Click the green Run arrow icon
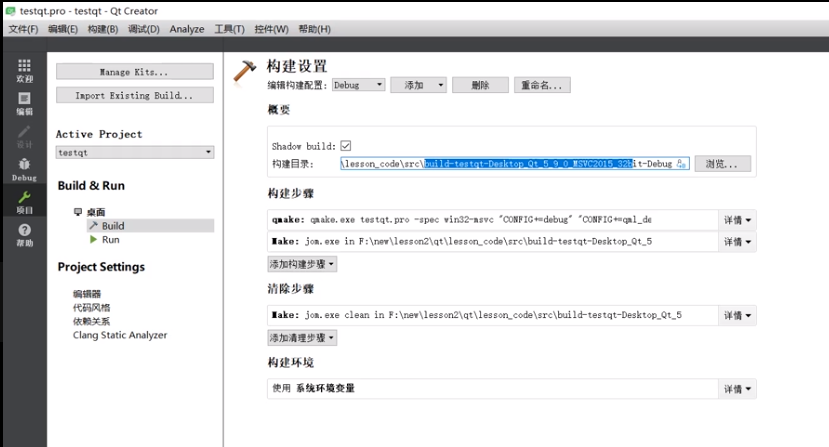The height and width of the screenshot is (447, 829). [94, 239]
